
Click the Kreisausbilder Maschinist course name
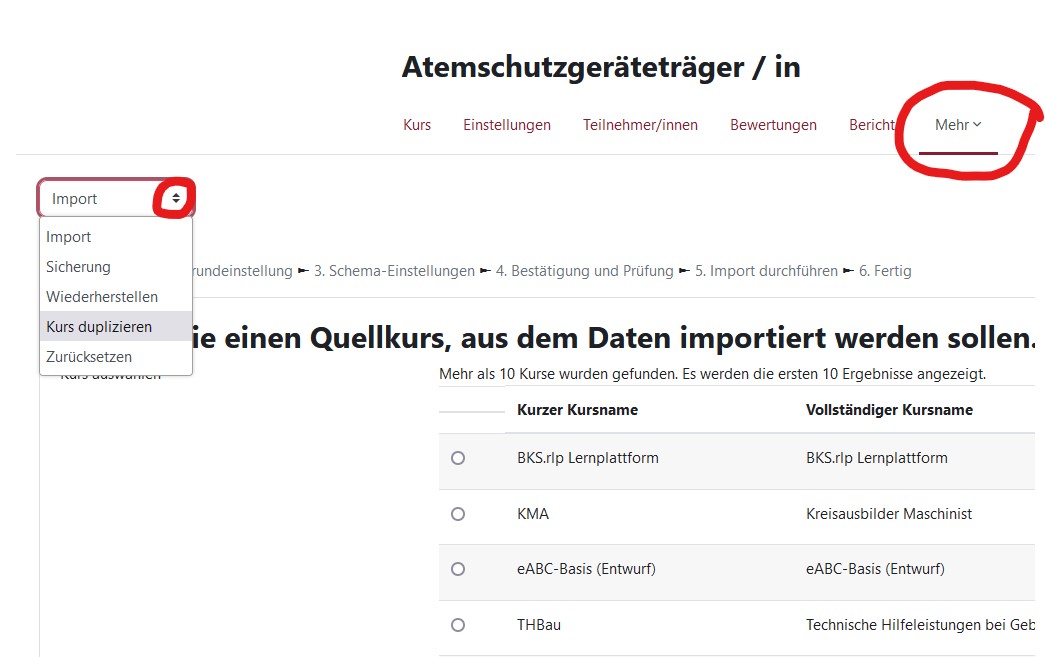click(x=889, y=514)
